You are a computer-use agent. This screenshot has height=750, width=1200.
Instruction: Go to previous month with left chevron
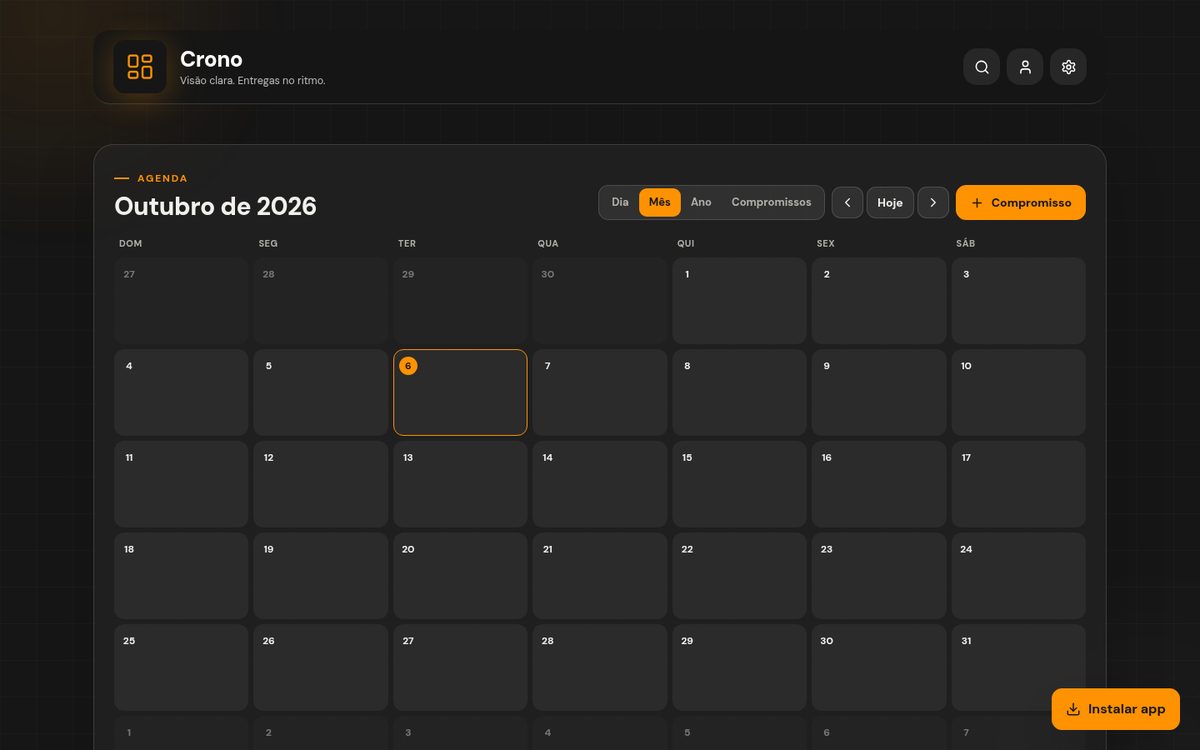coord(847,203)
